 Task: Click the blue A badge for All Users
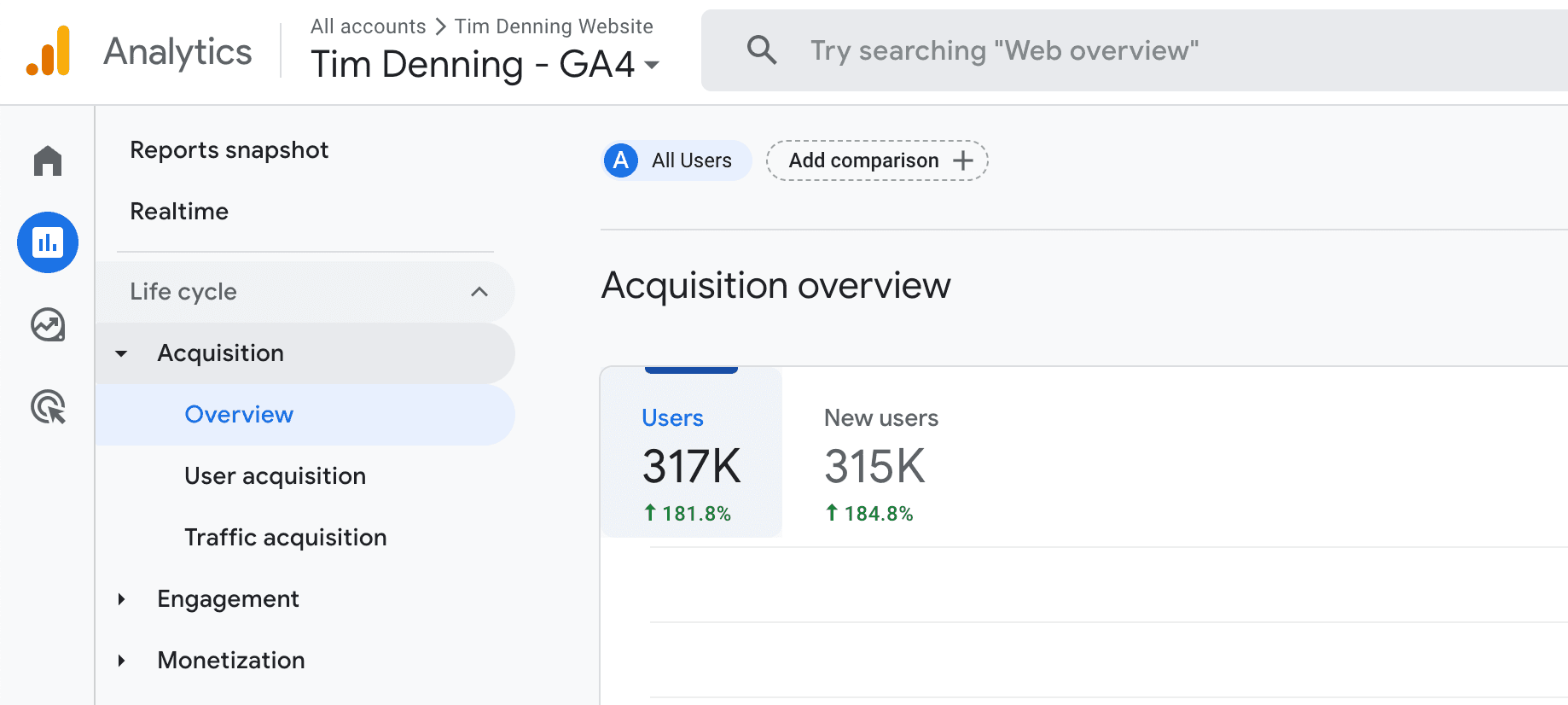click(x=621, y=160)
